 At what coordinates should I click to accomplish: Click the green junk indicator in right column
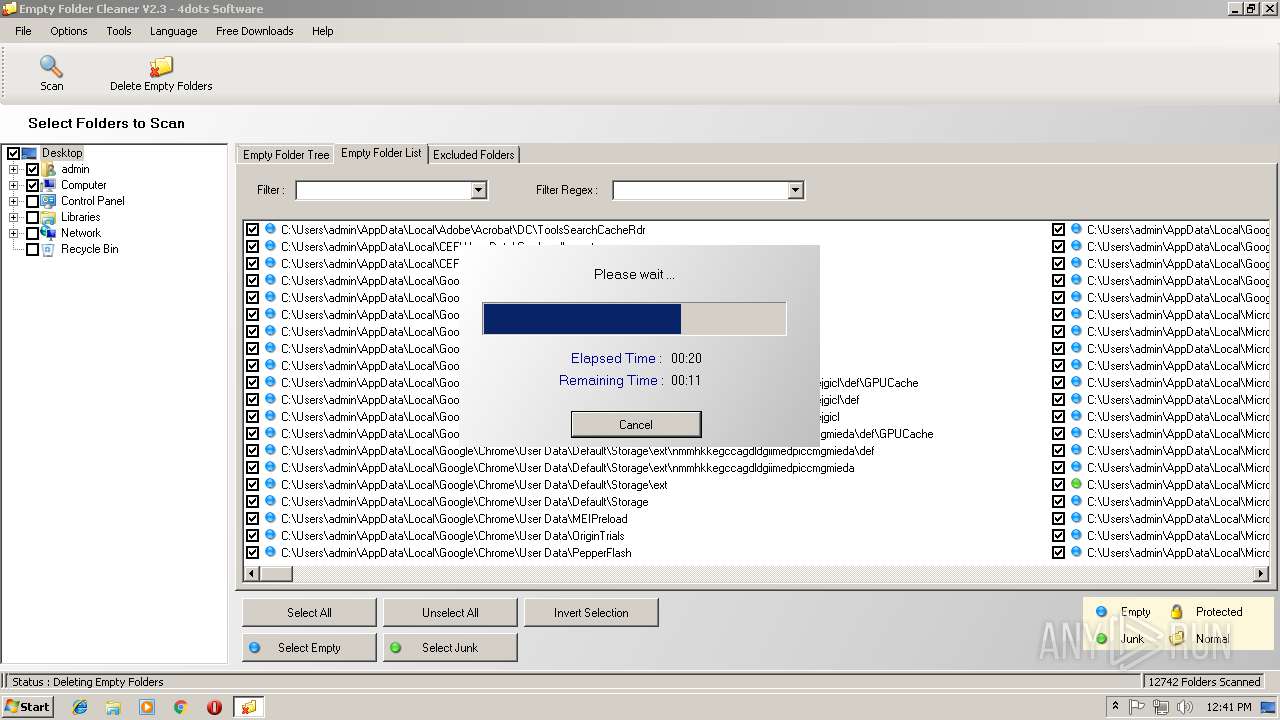(1076, 484)
